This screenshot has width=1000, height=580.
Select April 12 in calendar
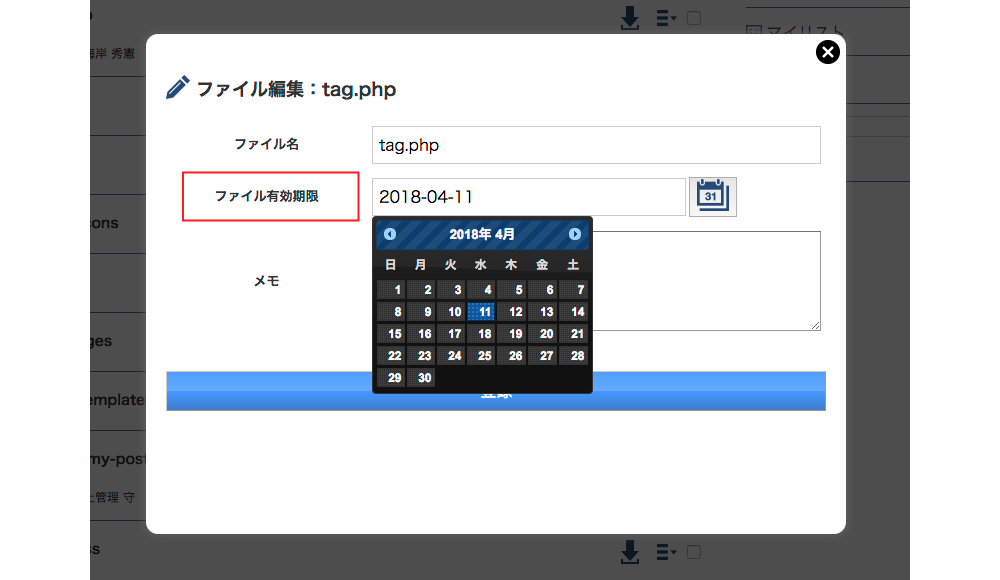coord(511,311)
